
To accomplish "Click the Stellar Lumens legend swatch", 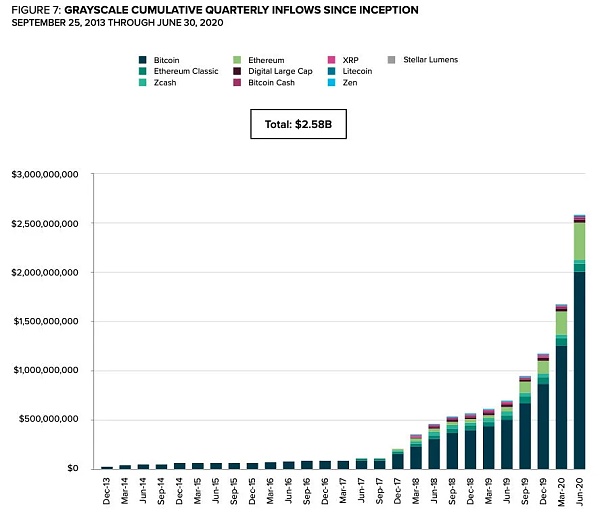I will click(x=391, y=60).
